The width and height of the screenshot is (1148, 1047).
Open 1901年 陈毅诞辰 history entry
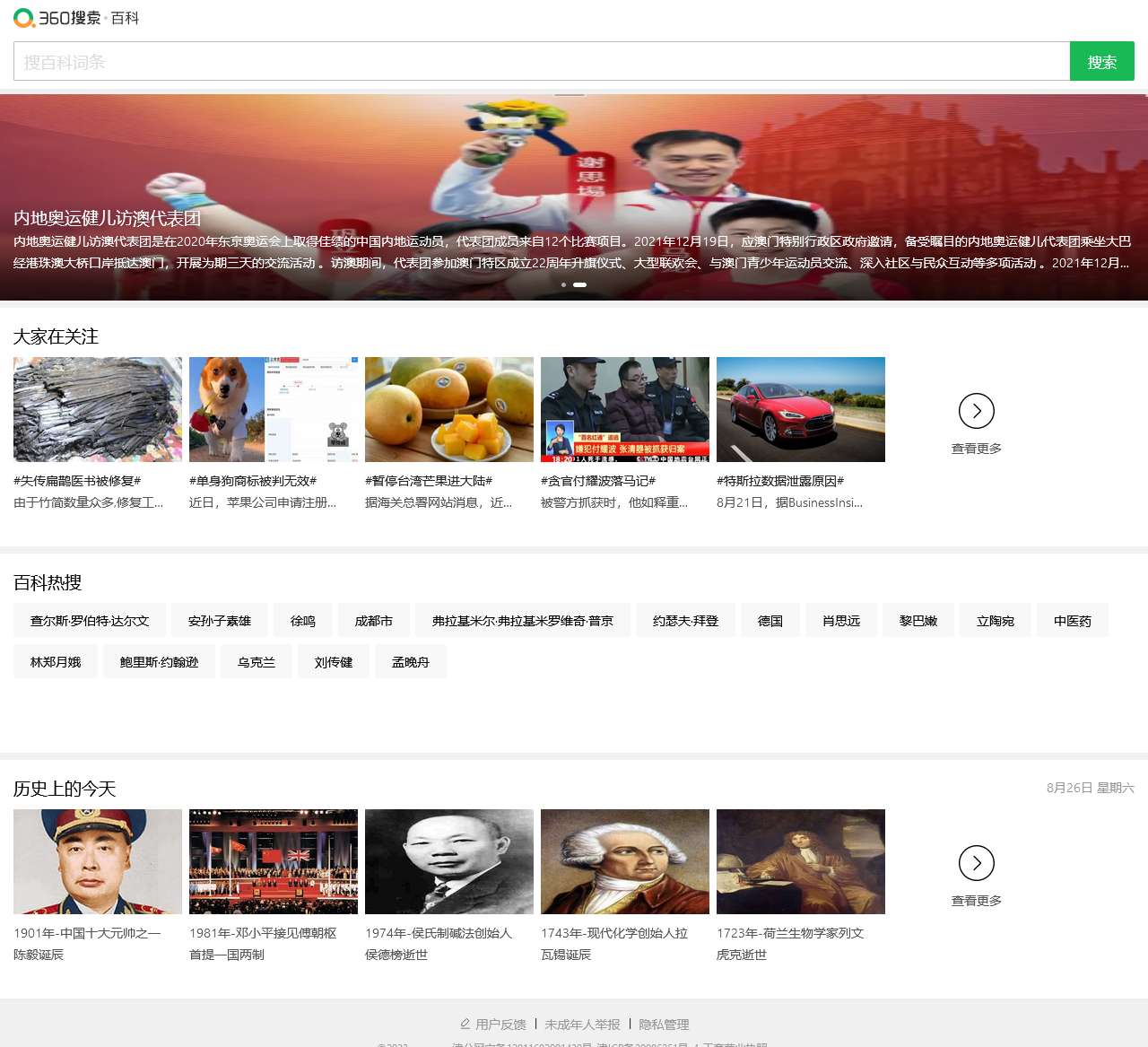(87, 944)
